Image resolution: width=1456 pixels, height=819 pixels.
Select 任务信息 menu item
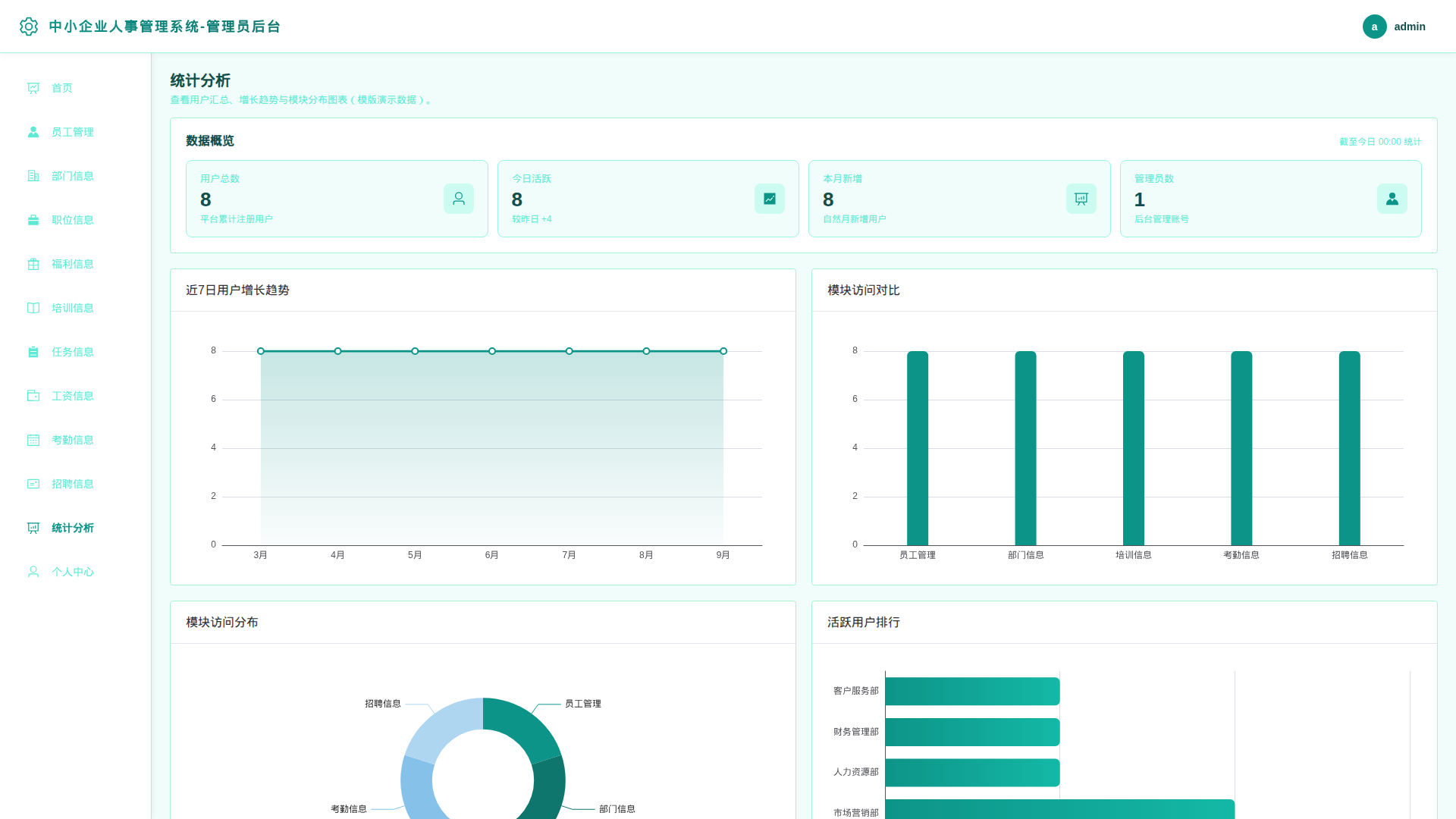(x=76, y=352)
